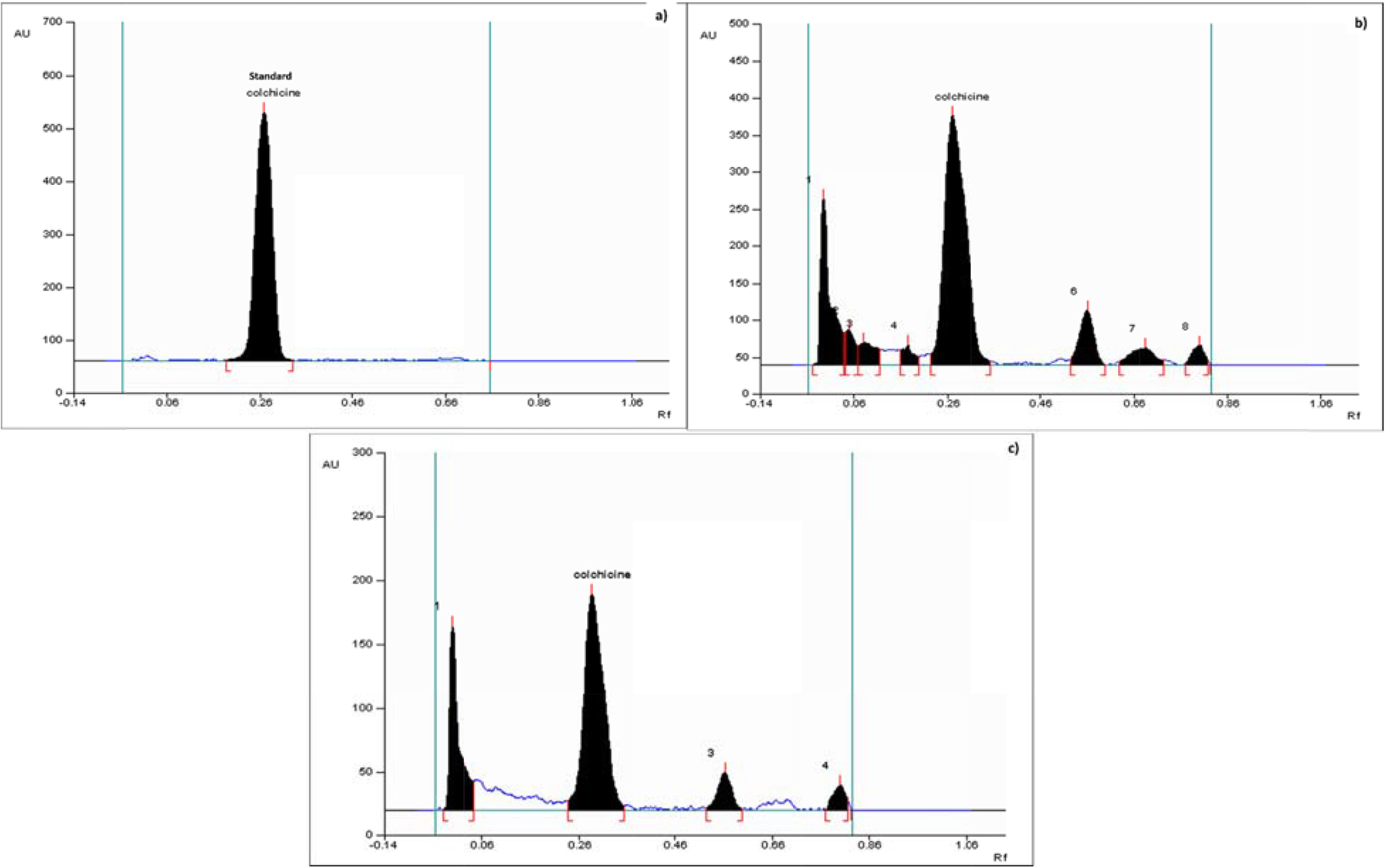Click the 0.86 Rf tick in panel c
This screenshot has width=1385, height=868.
coord(870,846)
